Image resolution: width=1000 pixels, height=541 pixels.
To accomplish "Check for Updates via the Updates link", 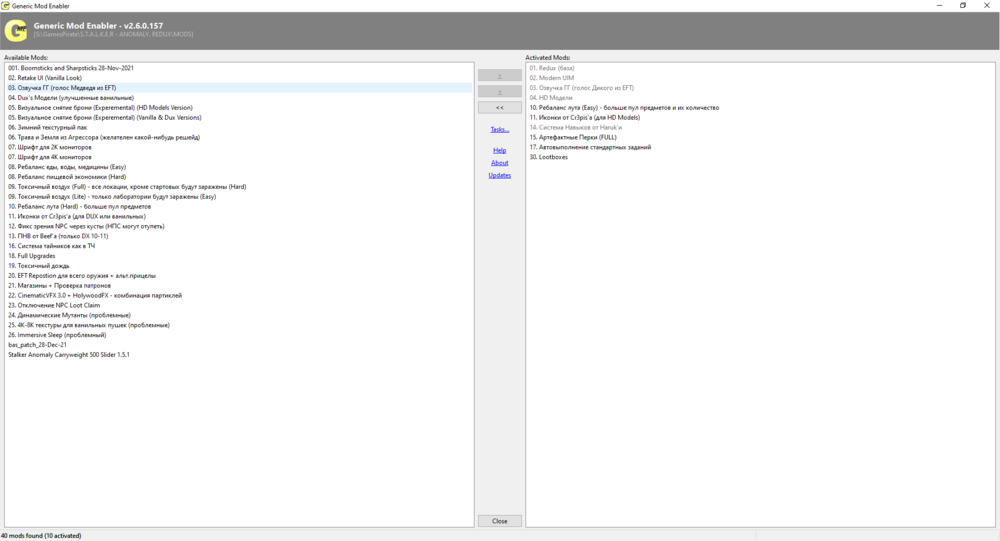I will [499, 175].
